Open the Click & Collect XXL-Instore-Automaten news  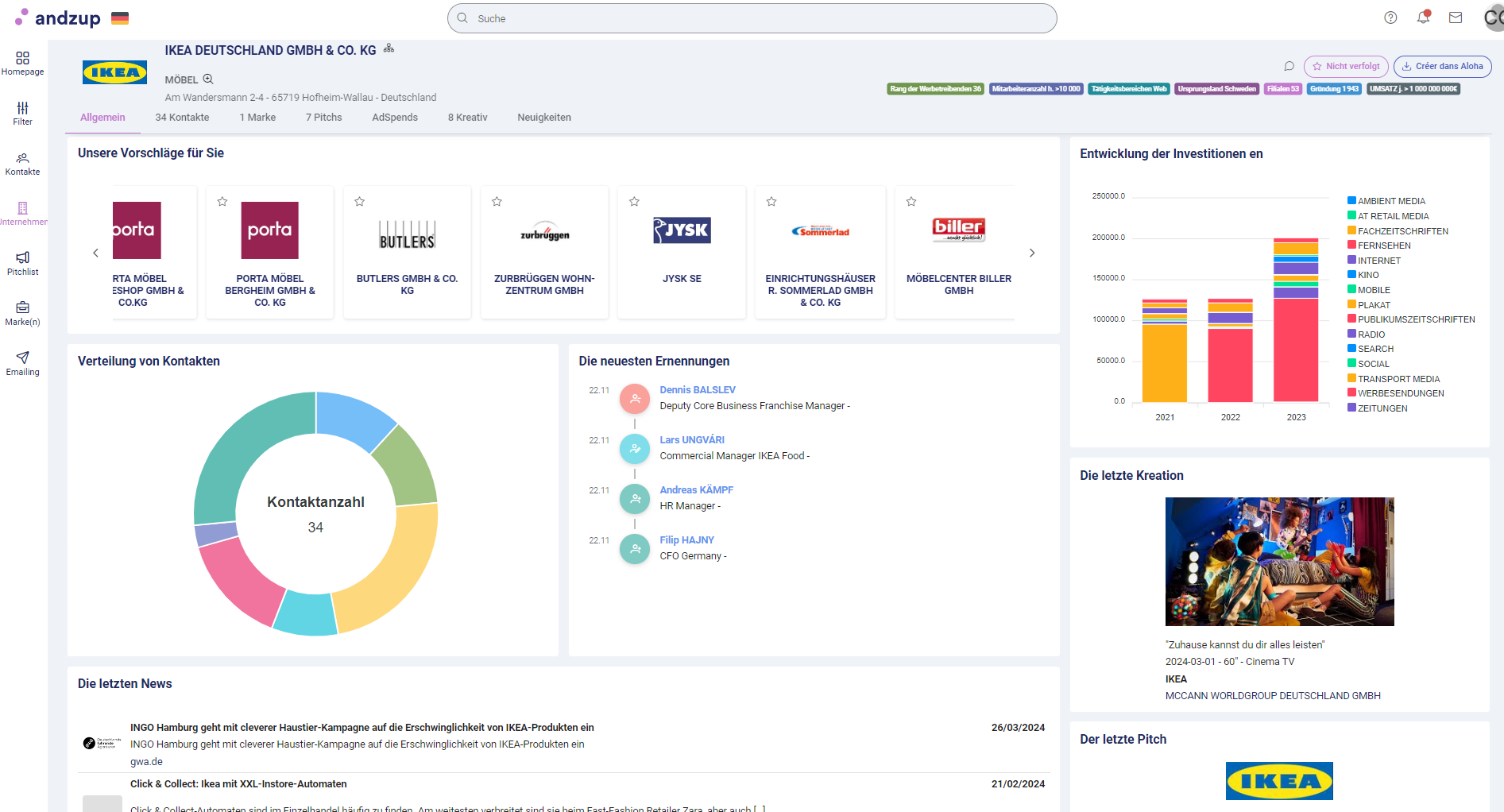[x=238, y=784]
